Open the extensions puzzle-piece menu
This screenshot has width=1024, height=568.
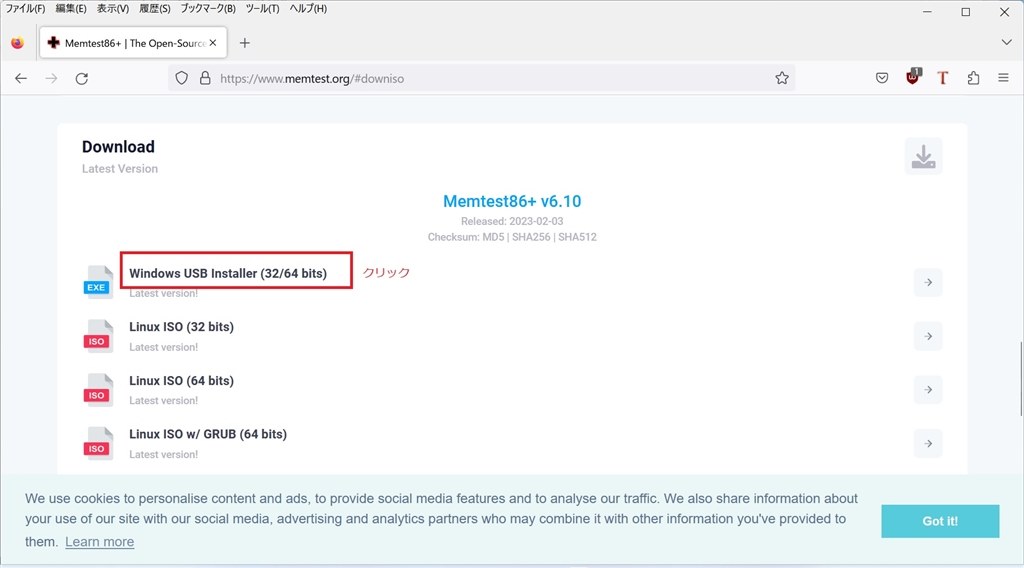pos(973,78)
